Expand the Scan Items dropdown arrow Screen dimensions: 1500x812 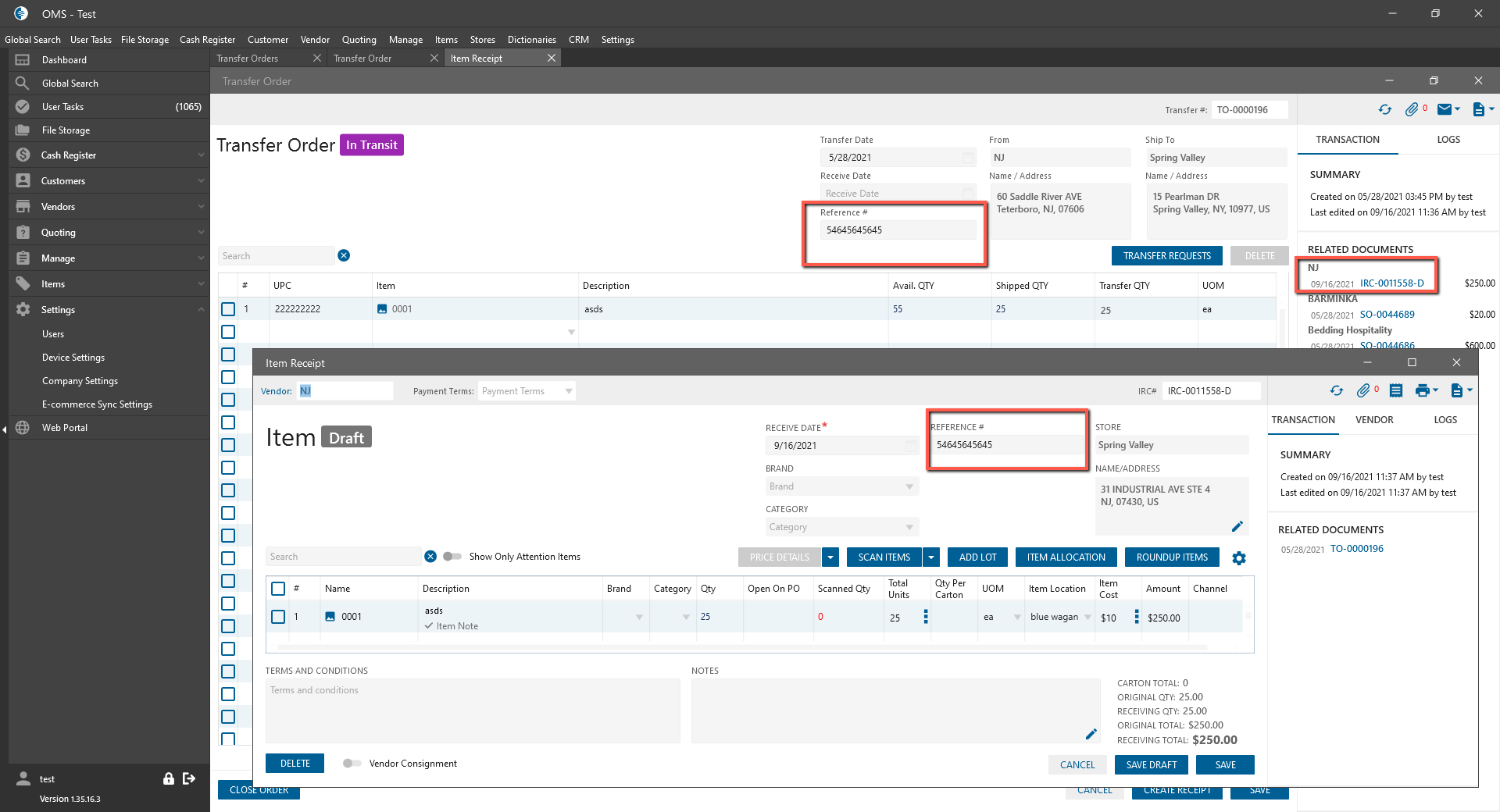(931, 557)
